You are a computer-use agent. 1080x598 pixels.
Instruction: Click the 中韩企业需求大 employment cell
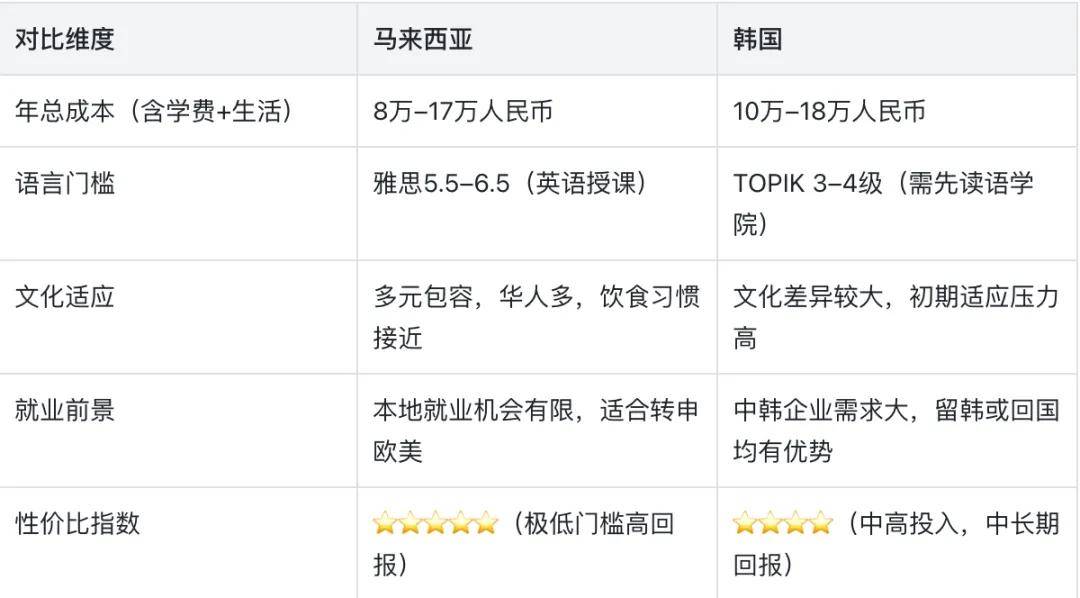895,429
